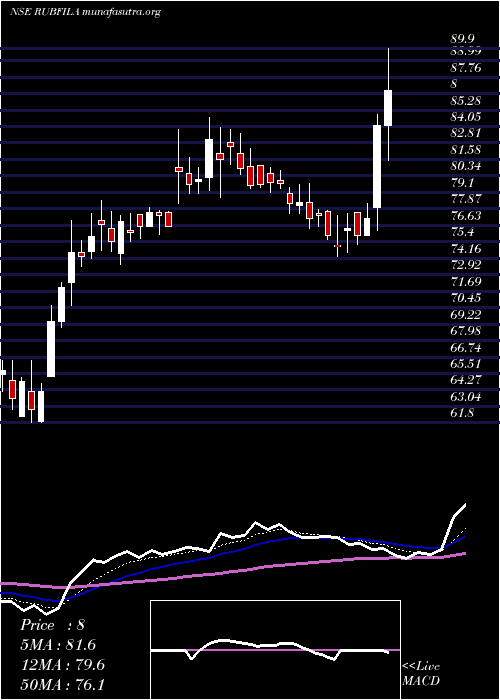Select the 76.63 price axis value

coord(466,216)
